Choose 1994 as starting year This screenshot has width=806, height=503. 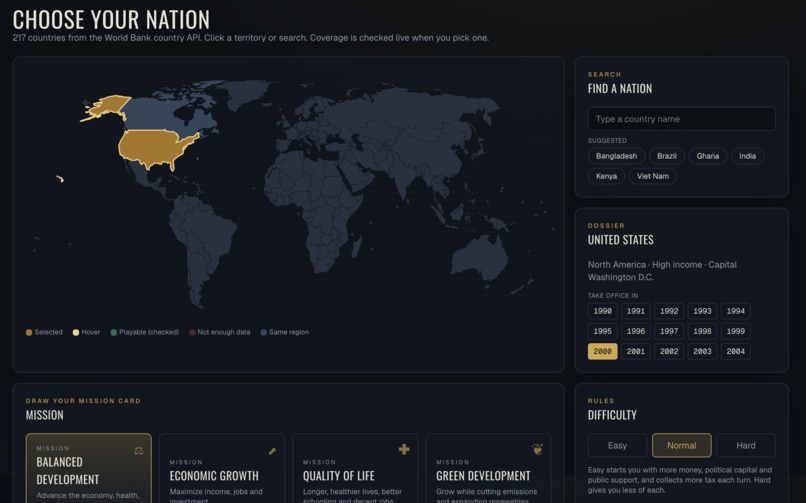(736, 311)
